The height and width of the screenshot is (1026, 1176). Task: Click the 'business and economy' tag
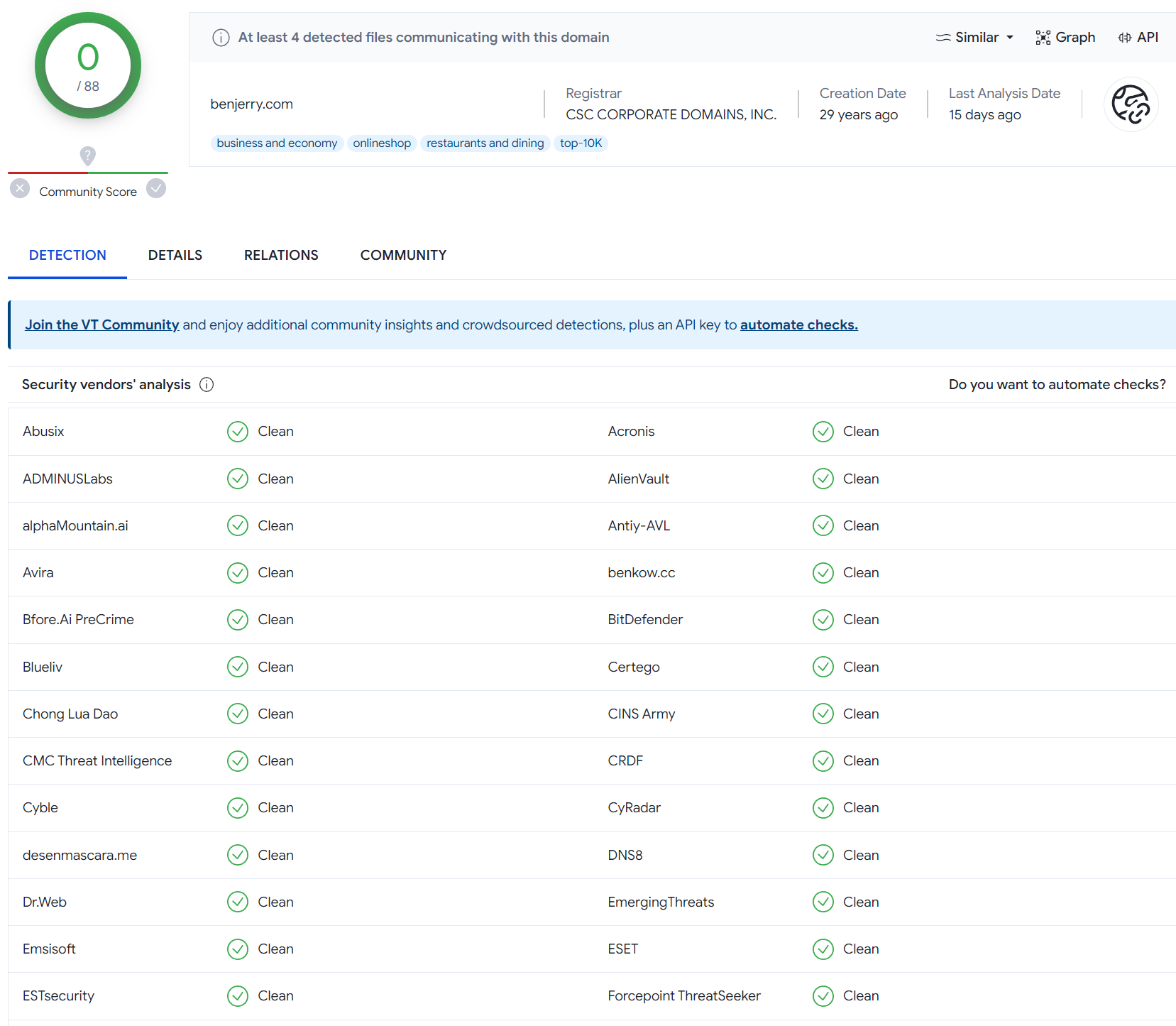(277, 143)
